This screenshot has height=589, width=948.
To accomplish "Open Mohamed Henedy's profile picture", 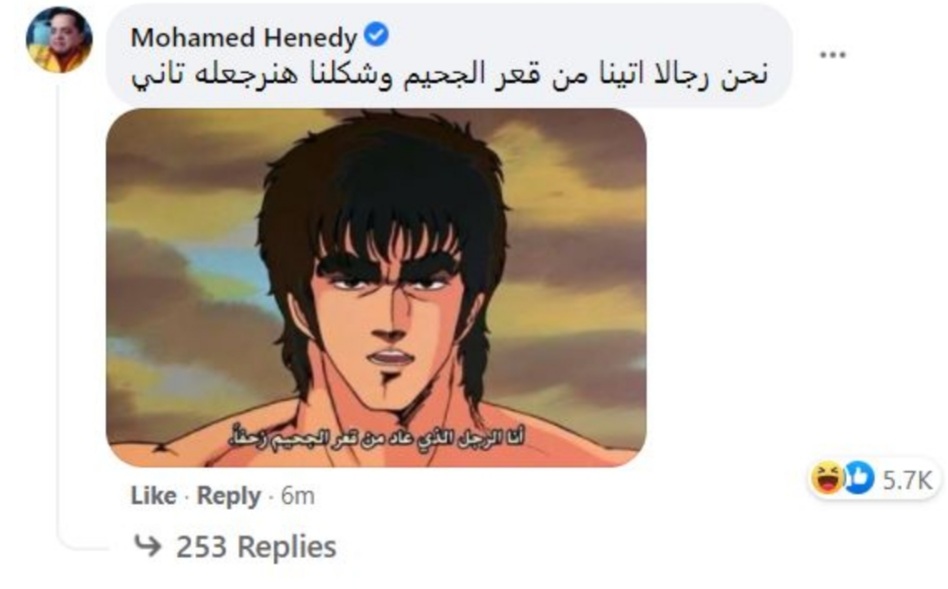I will pyautogui.click(x=59, y=40).
